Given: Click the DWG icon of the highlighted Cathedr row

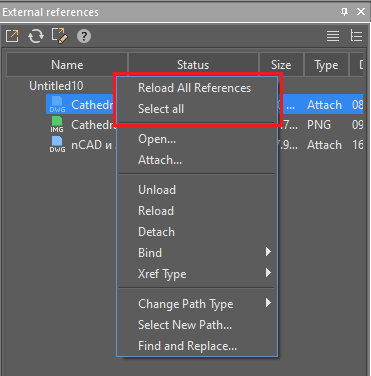Looking at the screenshot, I should pyautogui.click(x=57, y=104).
